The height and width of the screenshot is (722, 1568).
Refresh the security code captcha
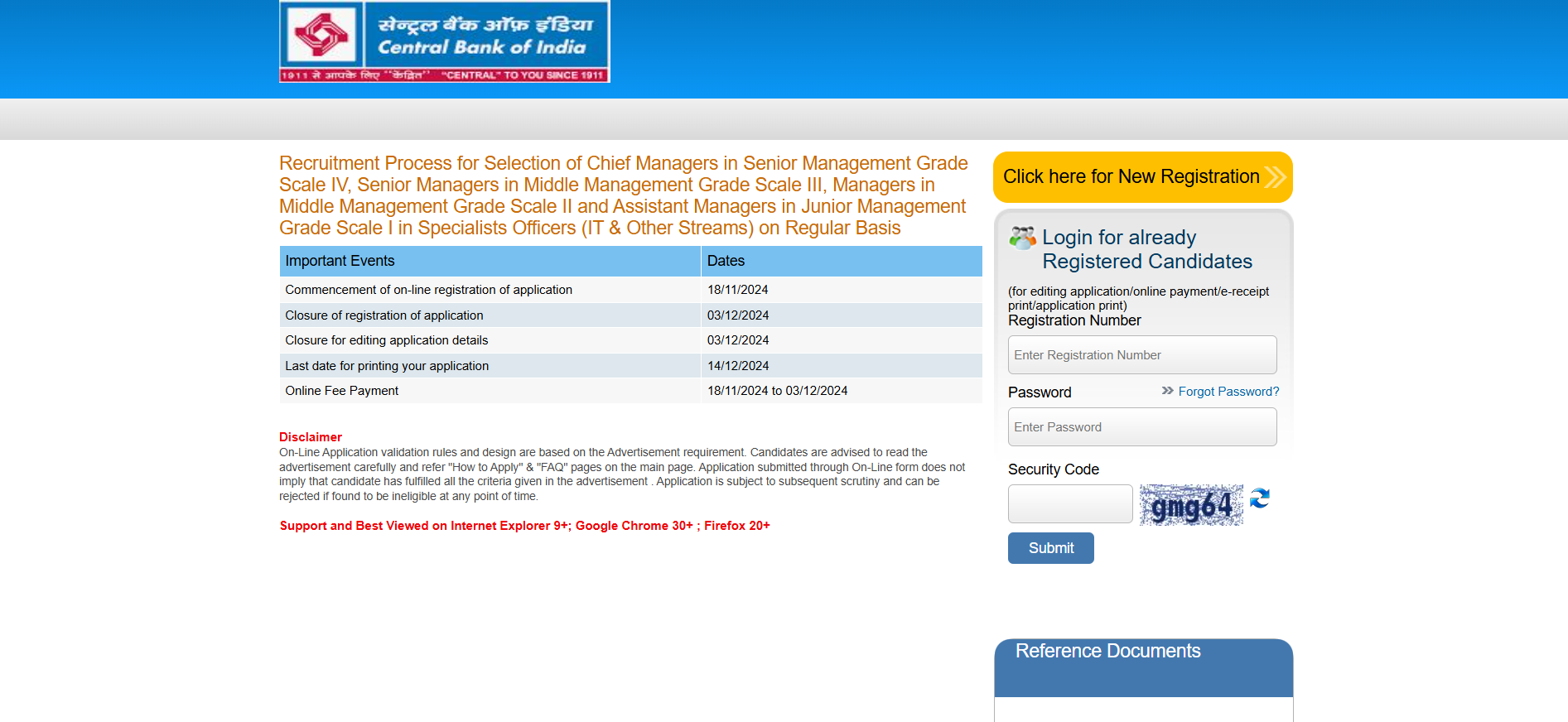1260,498
